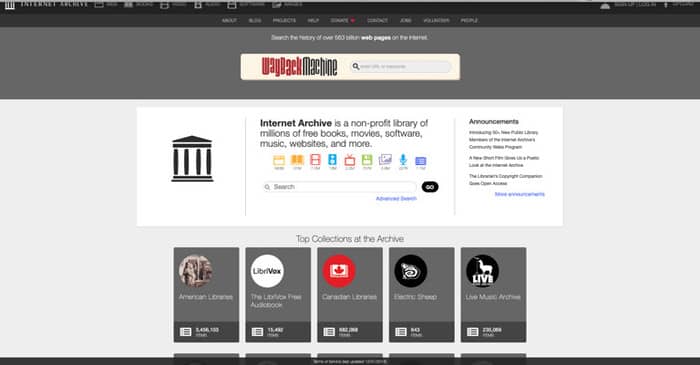Click the user avatar icon beside Sign Up
The image size is (700, 365).
(x=605, y=5)
